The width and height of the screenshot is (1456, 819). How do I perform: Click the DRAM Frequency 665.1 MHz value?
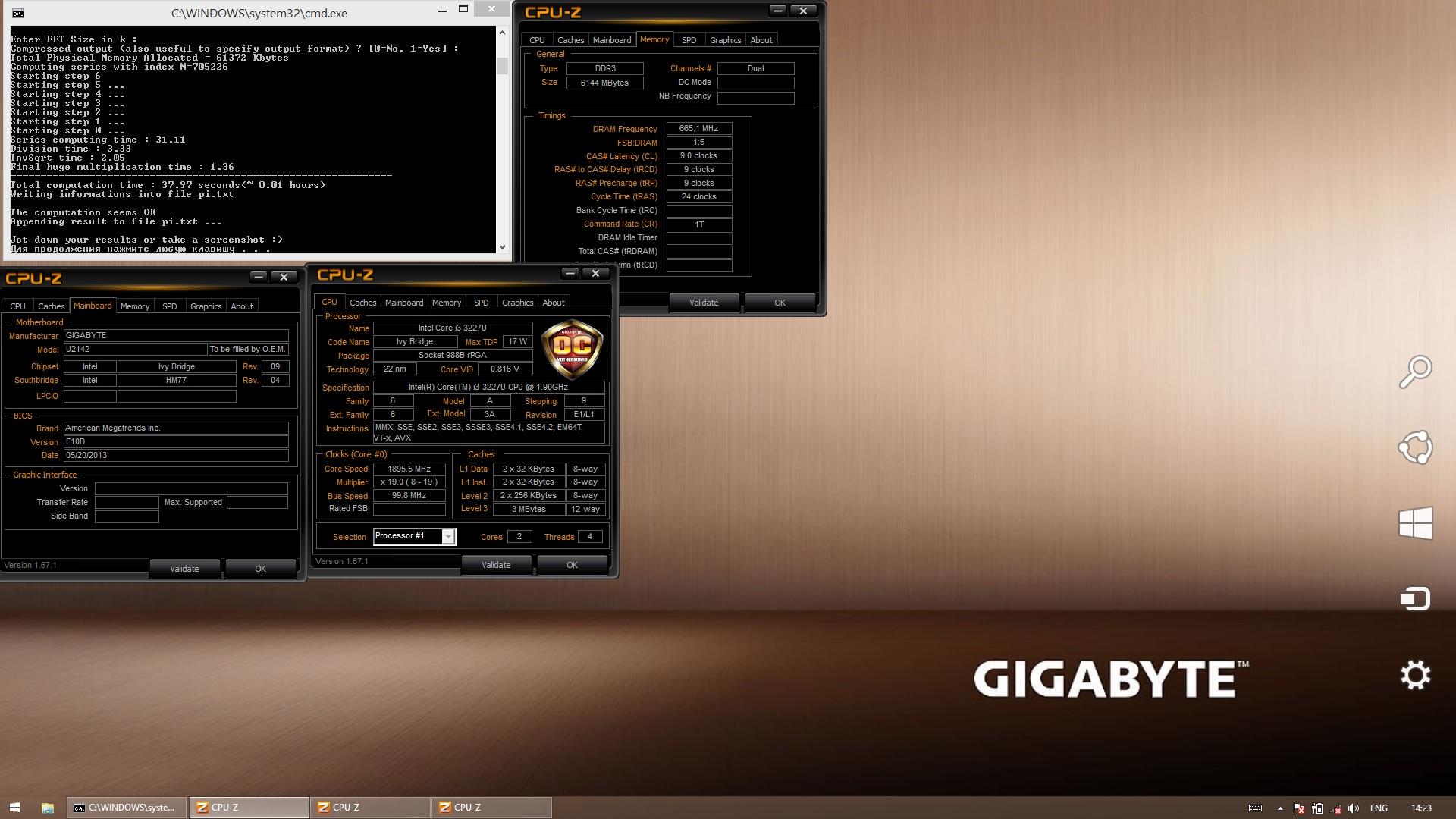(x=698, y=129)
